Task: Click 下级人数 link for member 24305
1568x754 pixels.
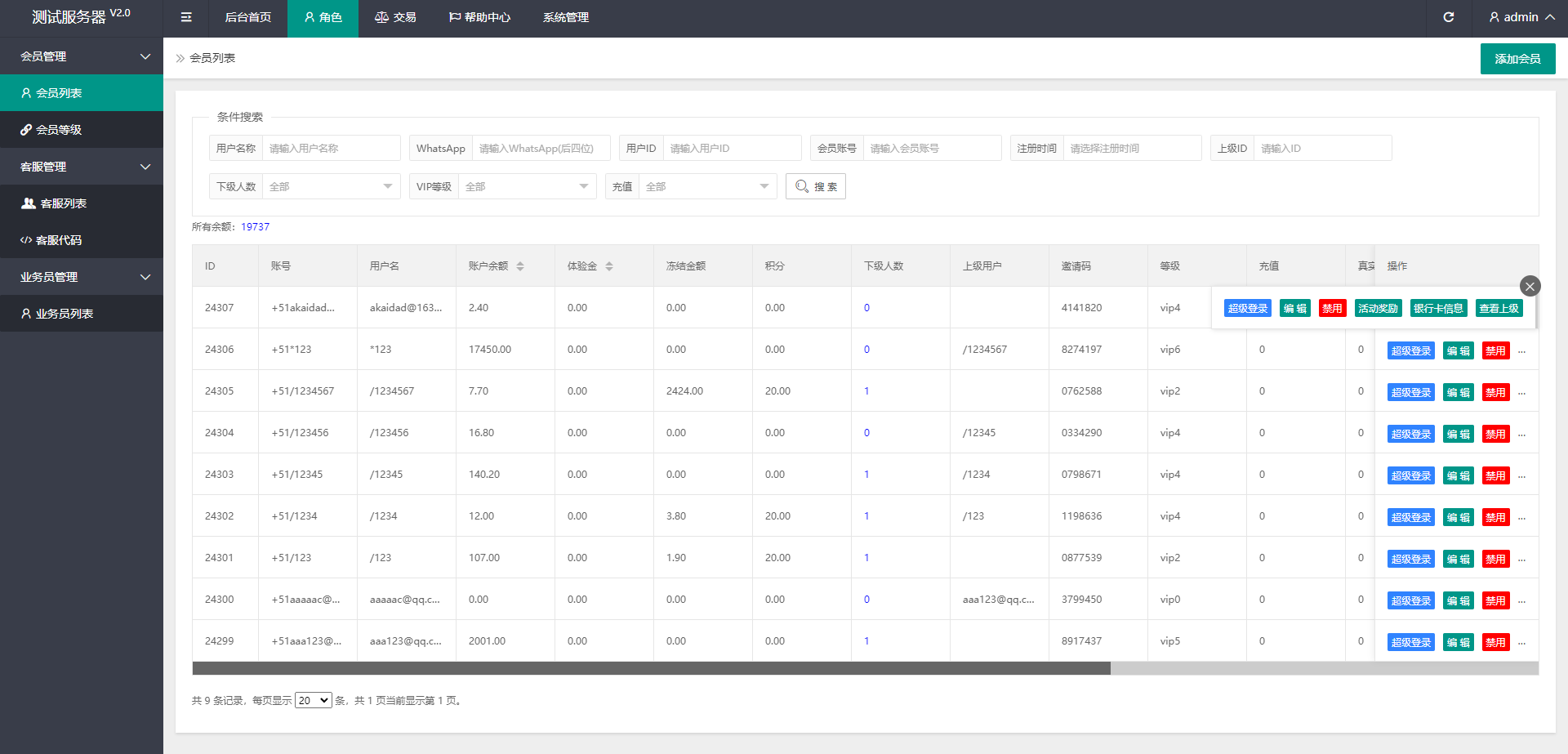Action: coord(866,391)
